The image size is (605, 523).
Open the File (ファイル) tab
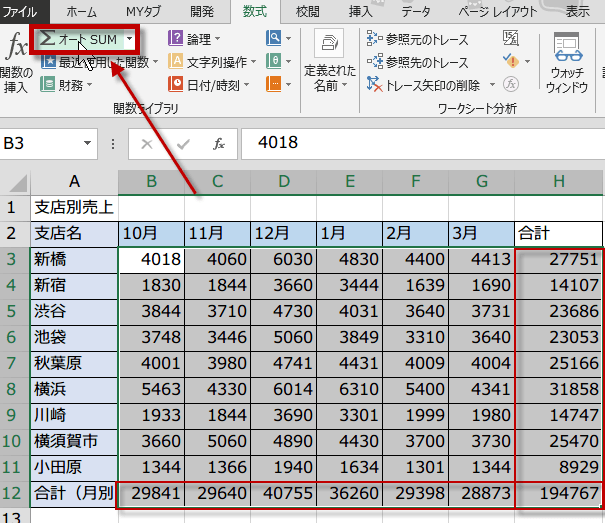coord(21,11)
